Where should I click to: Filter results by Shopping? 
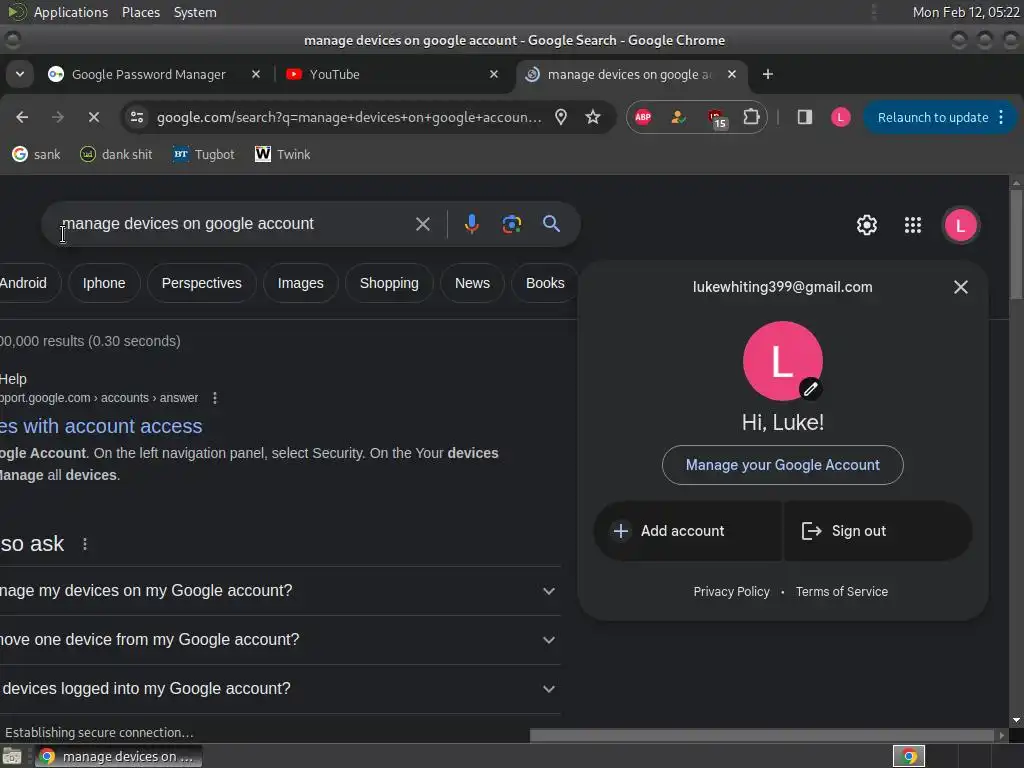pos(389,283)
